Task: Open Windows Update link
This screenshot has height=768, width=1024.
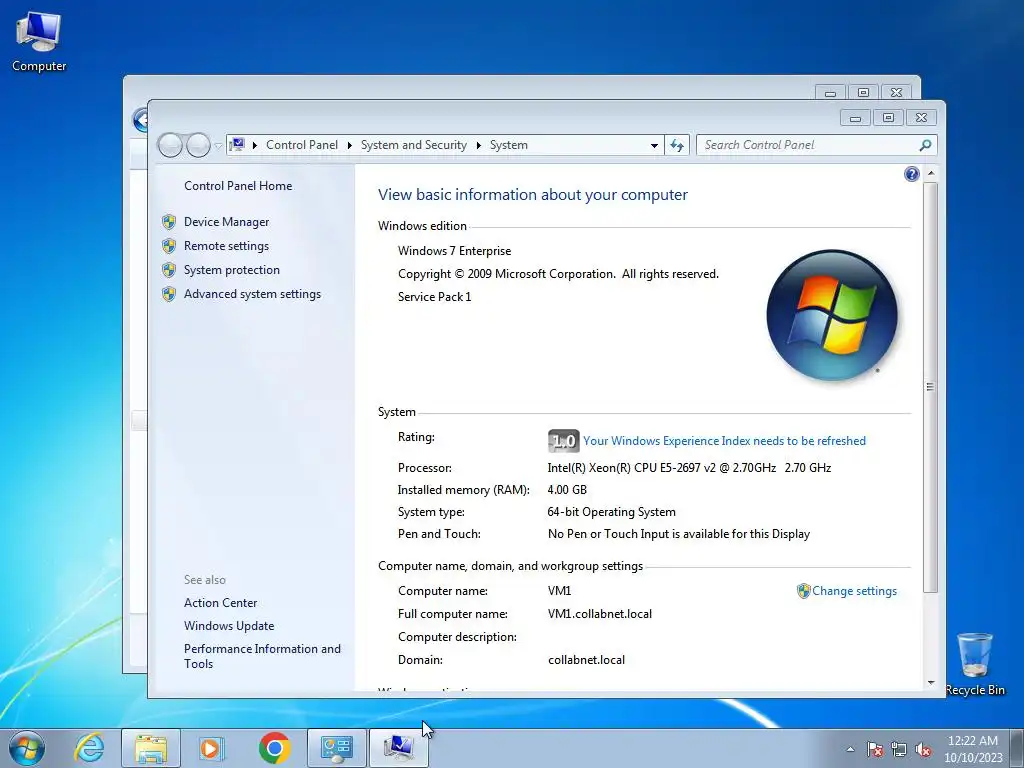Action: coord(229,626)
